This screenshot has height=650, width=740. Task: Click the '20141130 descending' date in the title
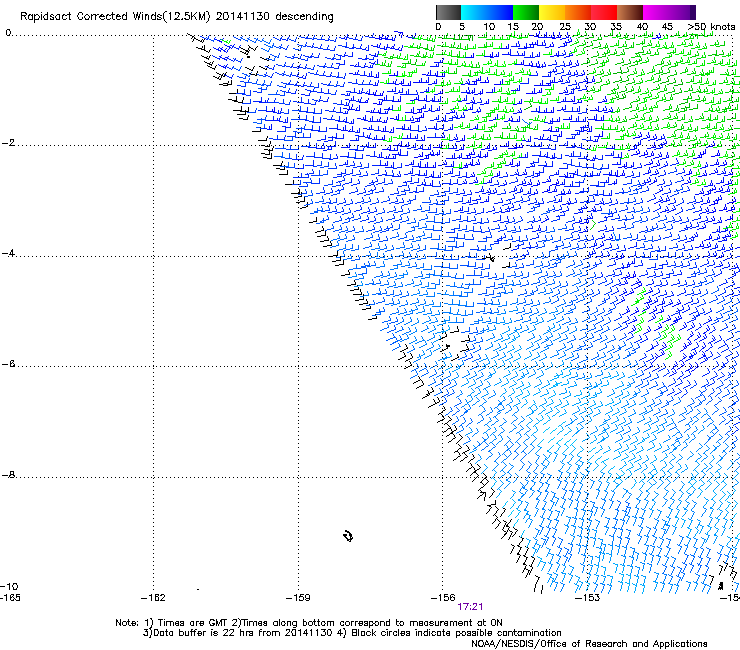[x=275, y=17]
